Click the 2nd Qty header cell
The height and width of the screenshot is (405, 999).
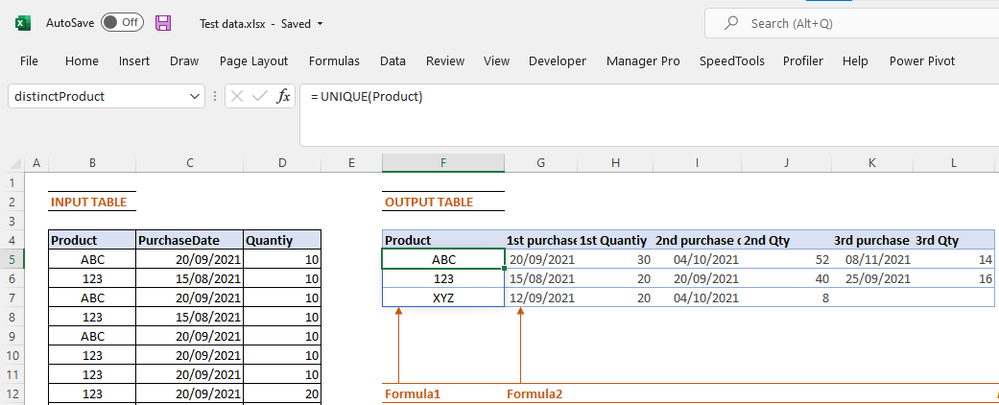click(x=787, y=240)
